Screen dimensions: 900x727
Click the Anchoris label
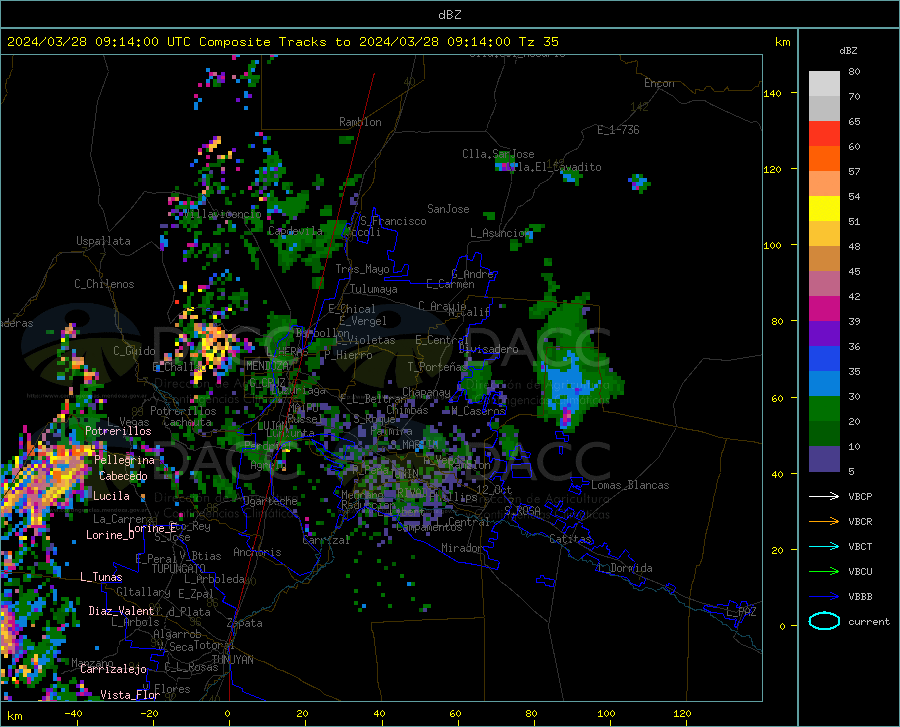tap(257, 553)
